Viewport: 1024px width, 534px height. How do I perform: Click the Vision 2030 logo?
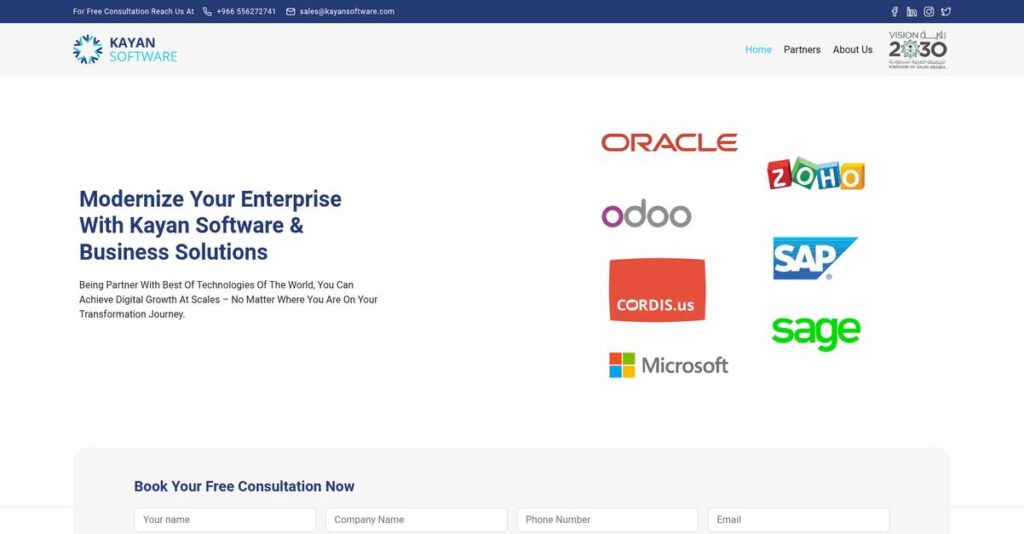pyautogui.click(x=918, y=50)
